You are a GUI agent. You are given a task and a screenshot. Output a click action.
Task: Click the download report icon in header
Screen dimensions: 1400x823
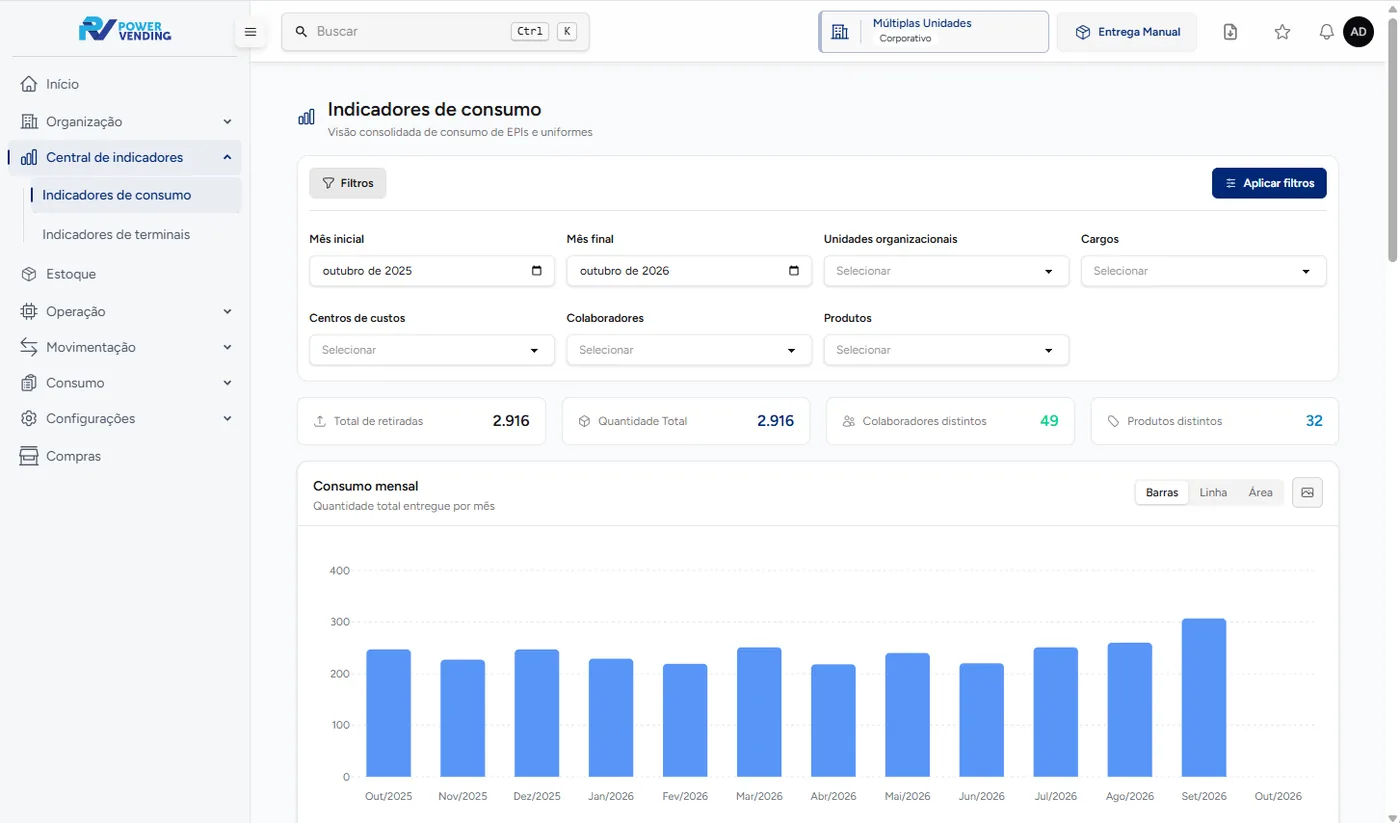click(x=1230, y=32)
